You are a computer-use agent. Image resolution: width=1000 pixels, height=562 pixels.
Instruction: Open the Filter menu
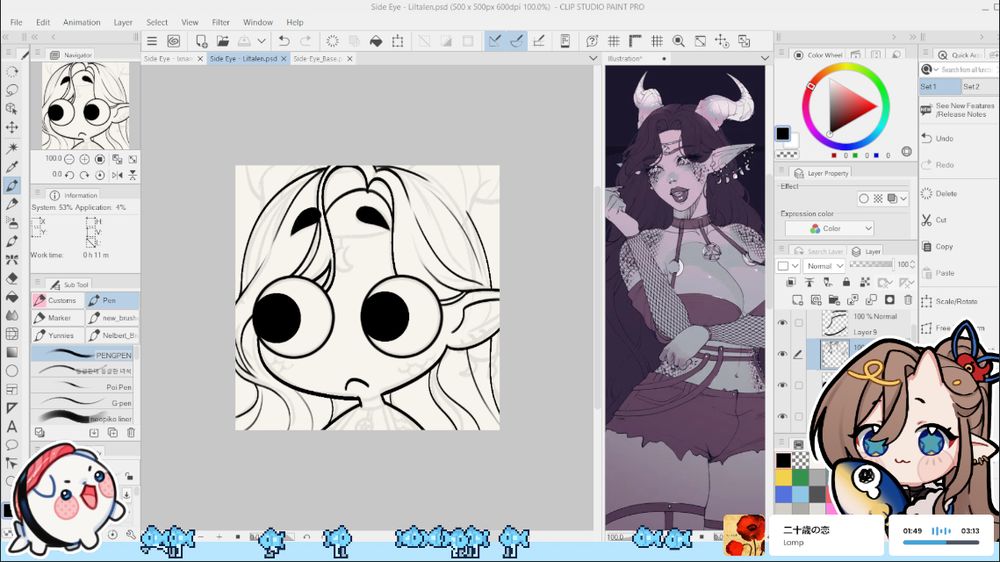[221, 22]
